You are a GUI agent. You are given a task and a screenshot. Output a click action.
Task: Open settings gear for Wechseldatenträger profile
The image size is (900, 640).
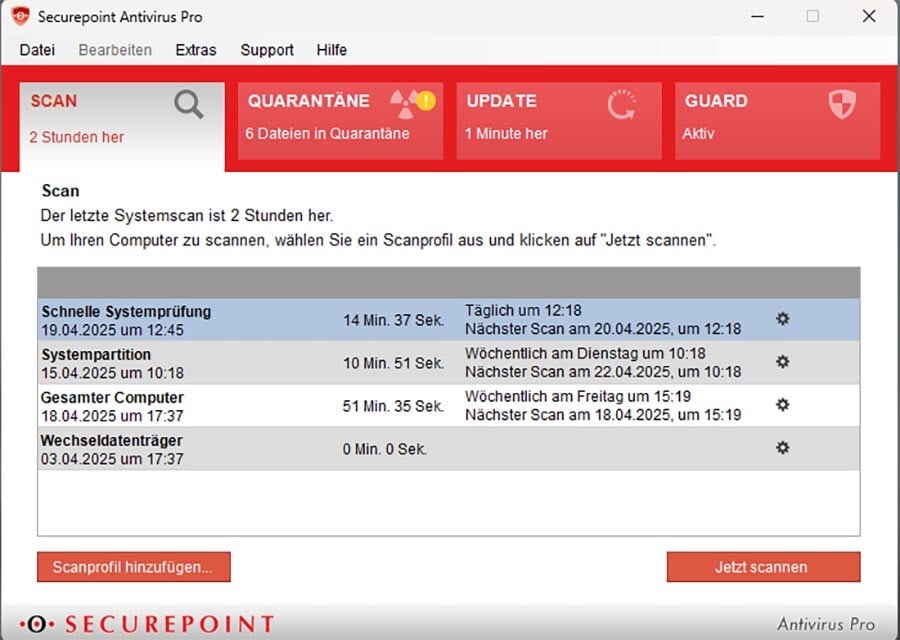tap(783, 448)
